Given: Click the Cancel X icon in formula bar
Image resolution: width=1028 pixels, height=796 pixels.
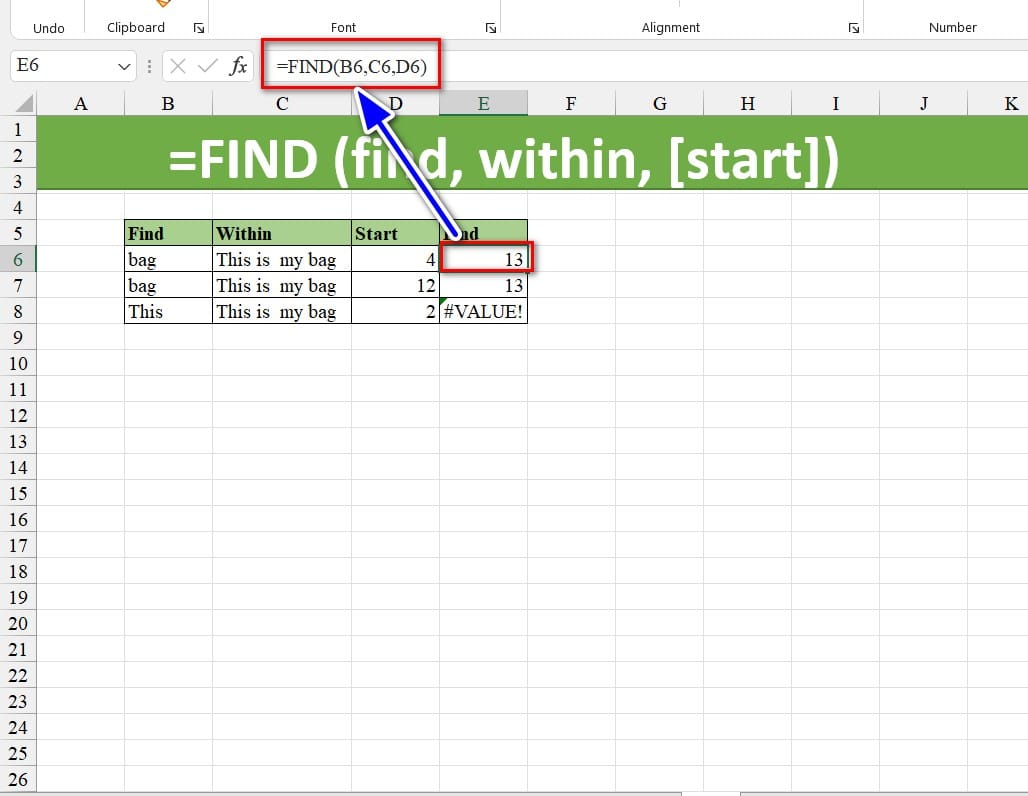Looking at the screenshot, I should coord(178,67).
